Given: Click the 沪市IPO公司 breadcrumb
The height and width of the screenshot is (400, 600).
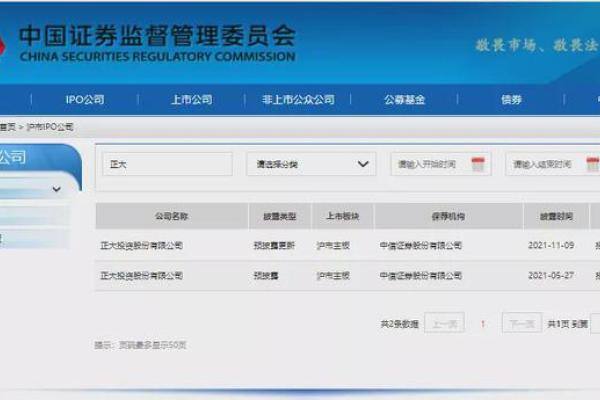Looking at the screenshot, I should (x=50, y=127).
